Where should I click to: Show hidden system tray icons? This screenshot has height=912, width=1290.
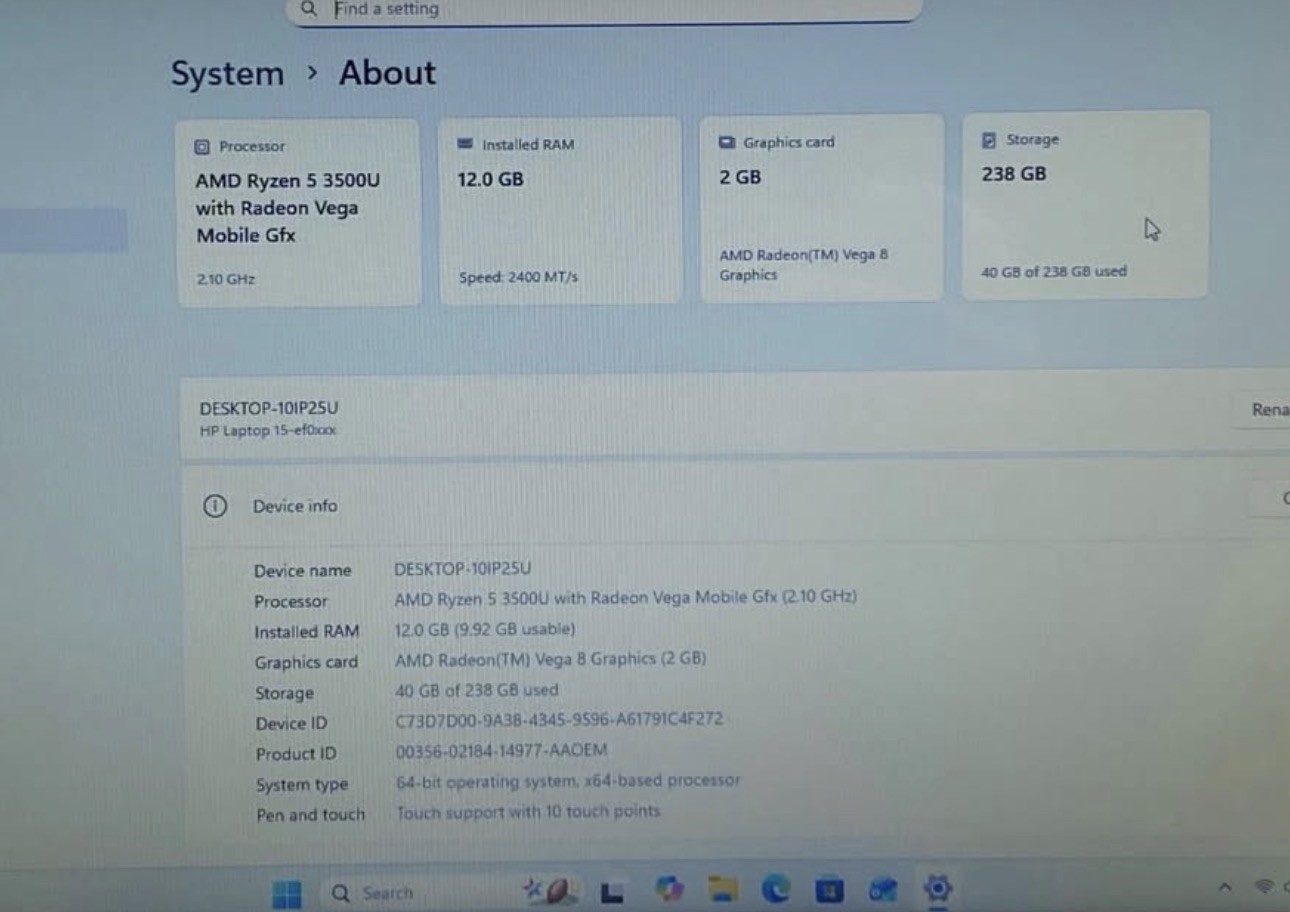[x=1224, y=887]
